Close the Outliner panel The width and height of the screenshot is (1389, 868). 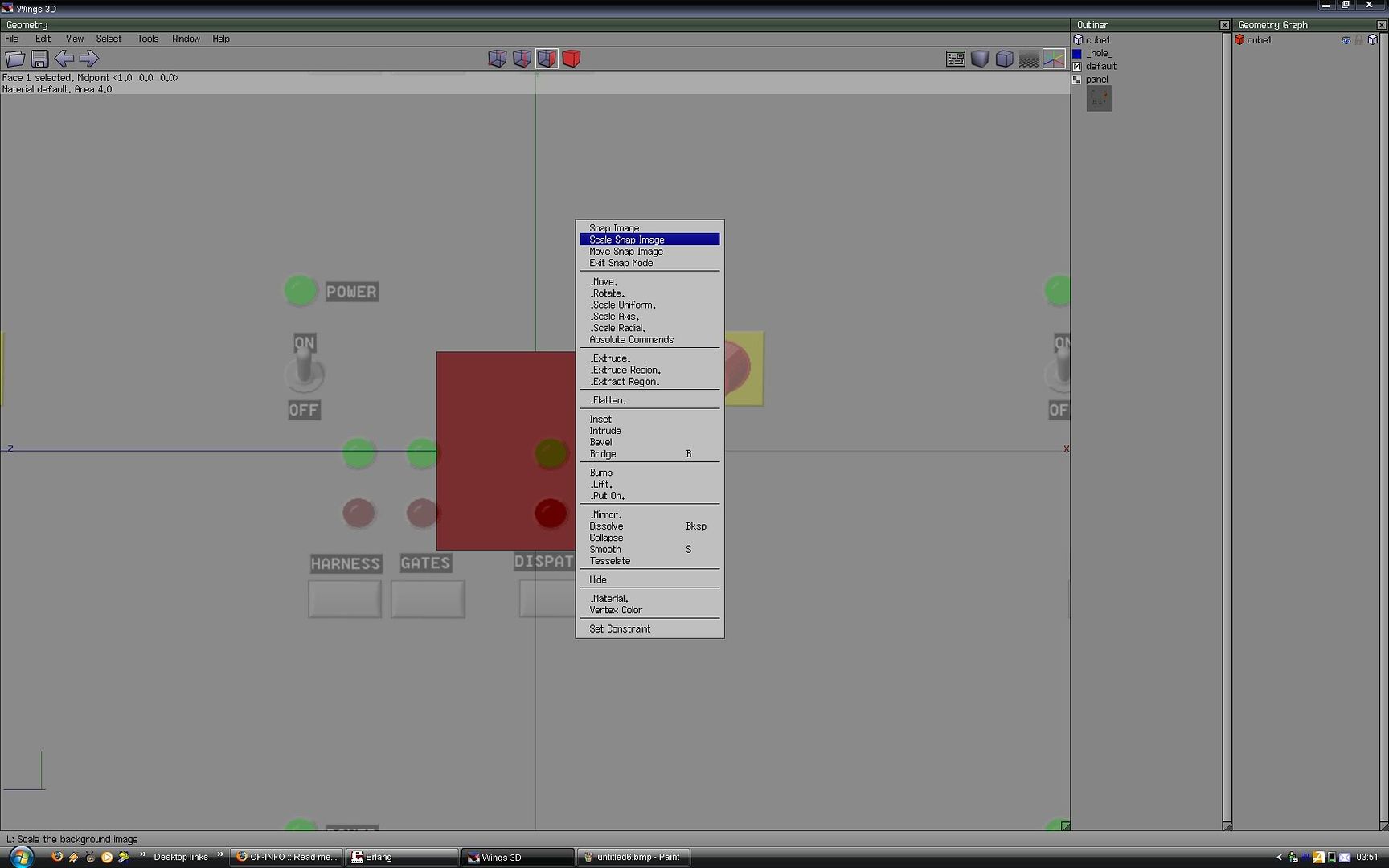point(1224,25)
